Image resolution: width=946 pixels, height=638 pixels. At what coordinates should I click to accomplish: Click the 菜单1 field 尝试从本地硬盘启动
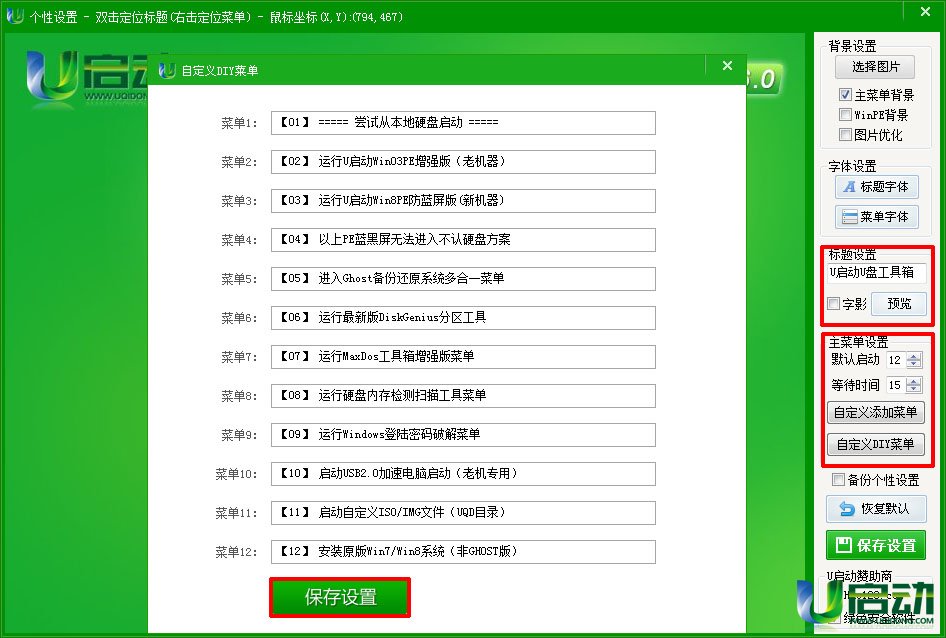click(463, 123)
